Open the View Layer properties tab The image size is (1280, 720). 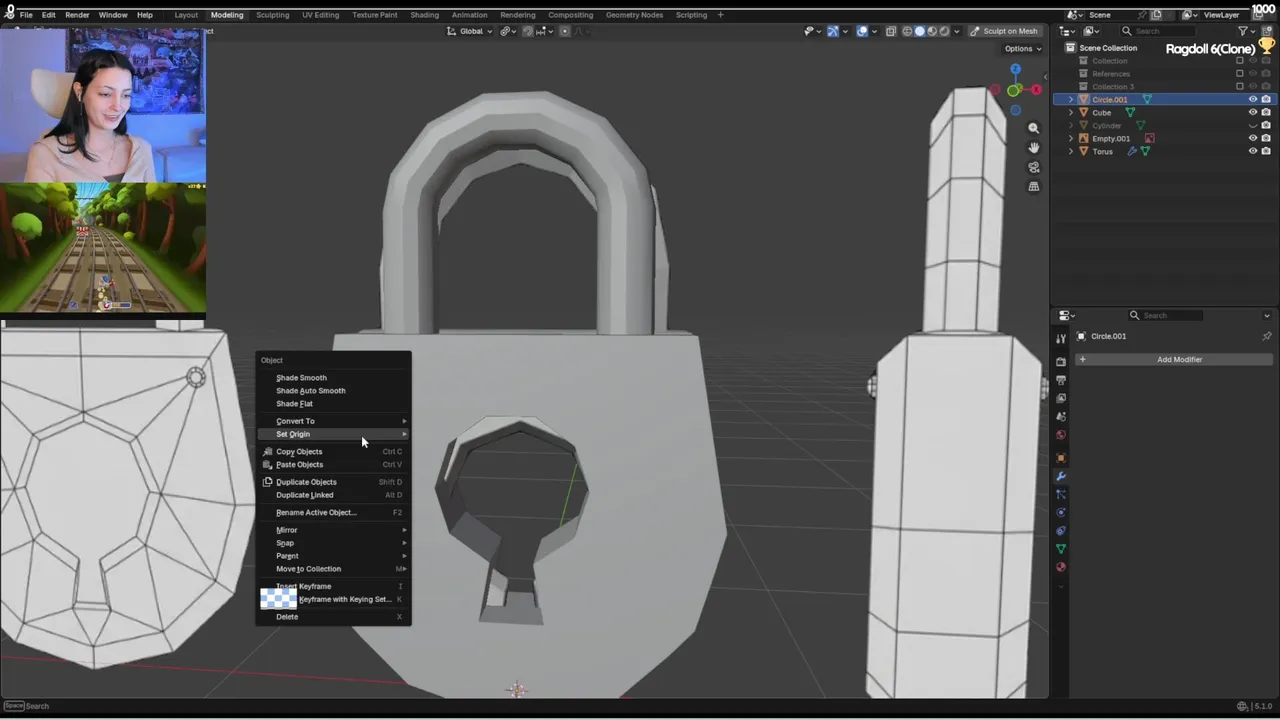tap(1061, 397)
